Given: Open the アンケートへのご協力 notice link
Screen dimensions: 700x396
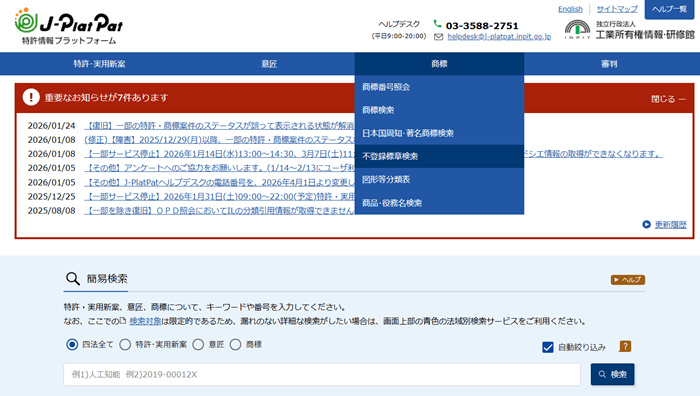Looking at the screenshot, I should tap(219, 168).
